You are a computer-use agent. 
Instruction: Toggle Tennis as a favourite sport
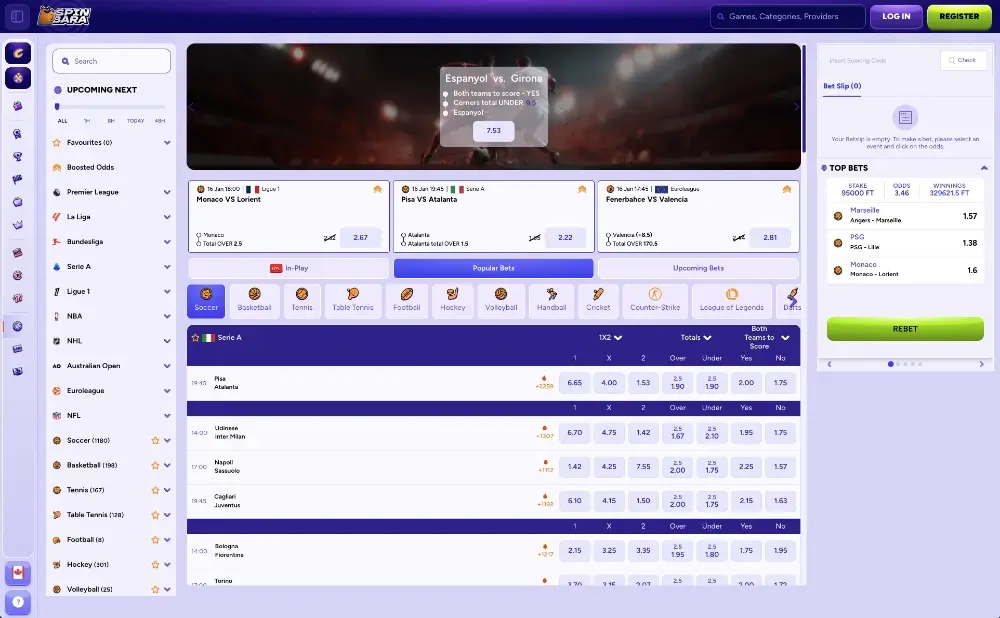pos(155,489)
